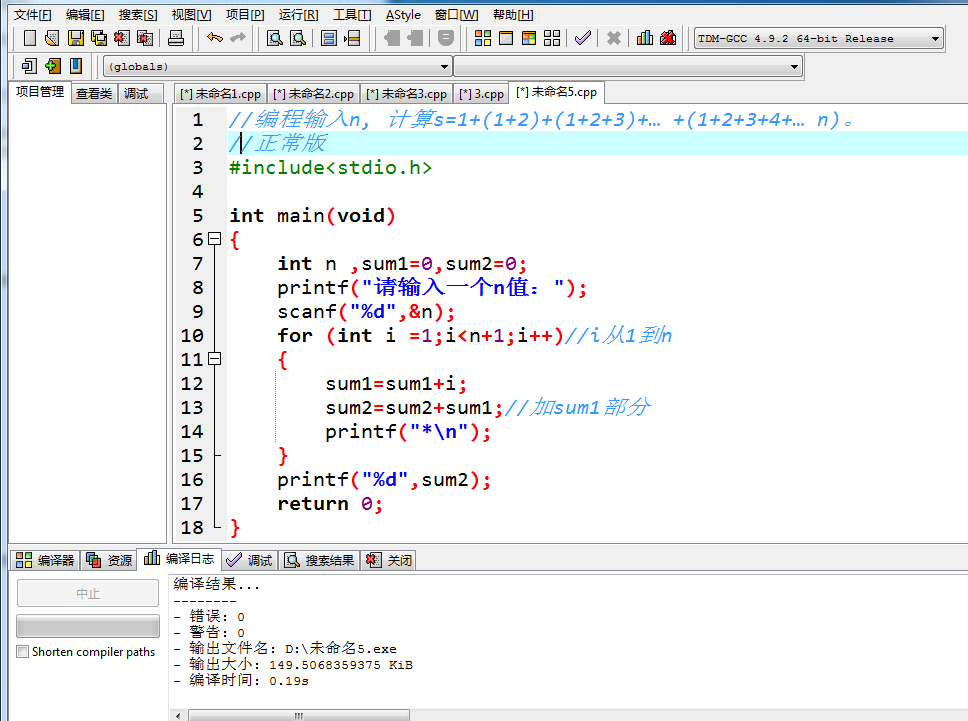This screenshot has width=968, height=721.
Task: Undo the last edit
Action: pos(214,38)
